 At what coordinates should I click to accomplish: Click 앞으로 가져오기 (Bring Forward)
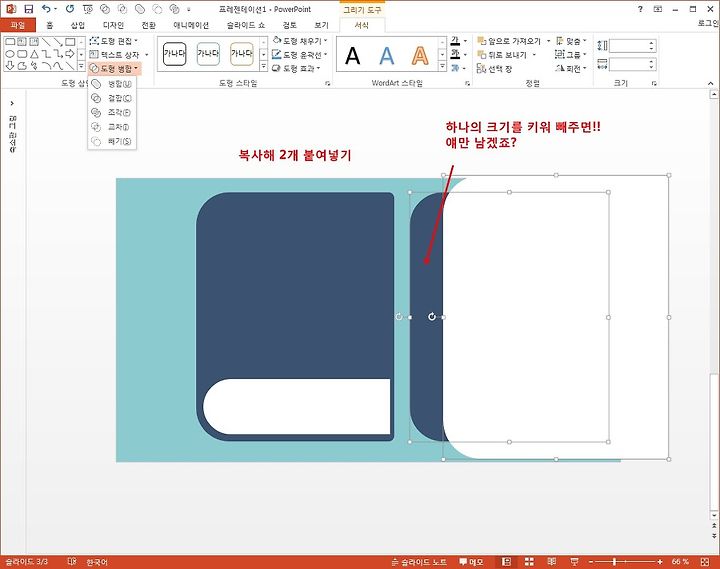[x=509, y=41]
